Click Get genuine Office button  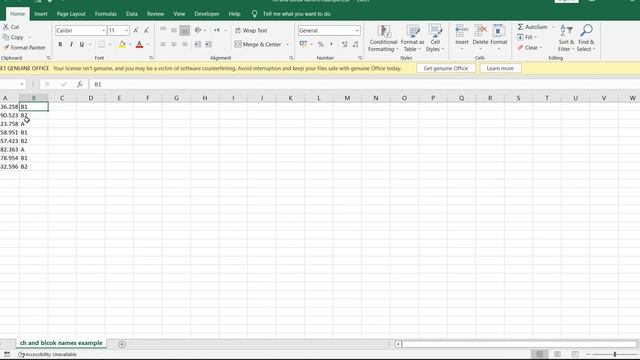(x=446, y=68)
